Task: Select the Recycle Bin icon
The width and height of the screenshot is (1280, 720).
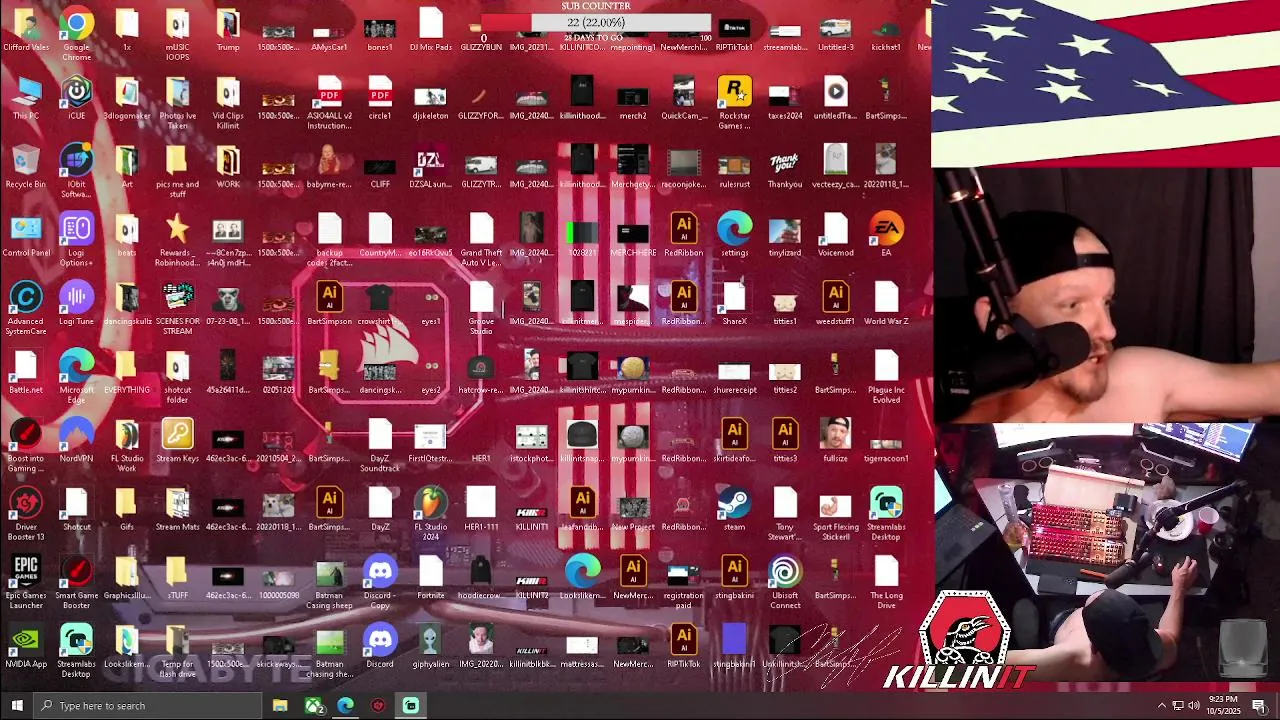Action: coord(25,168)
